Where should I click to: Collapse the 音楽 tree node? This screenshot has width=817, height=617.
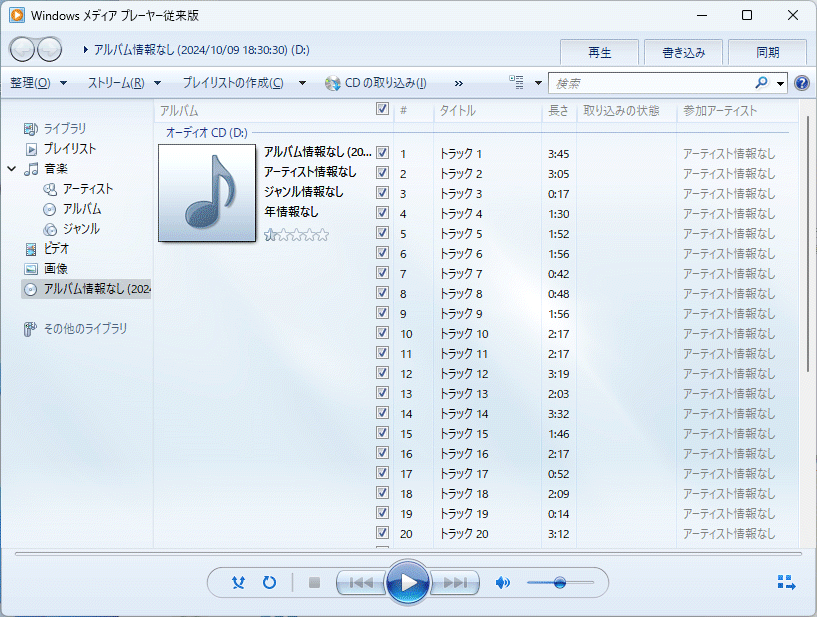(12, 168)
